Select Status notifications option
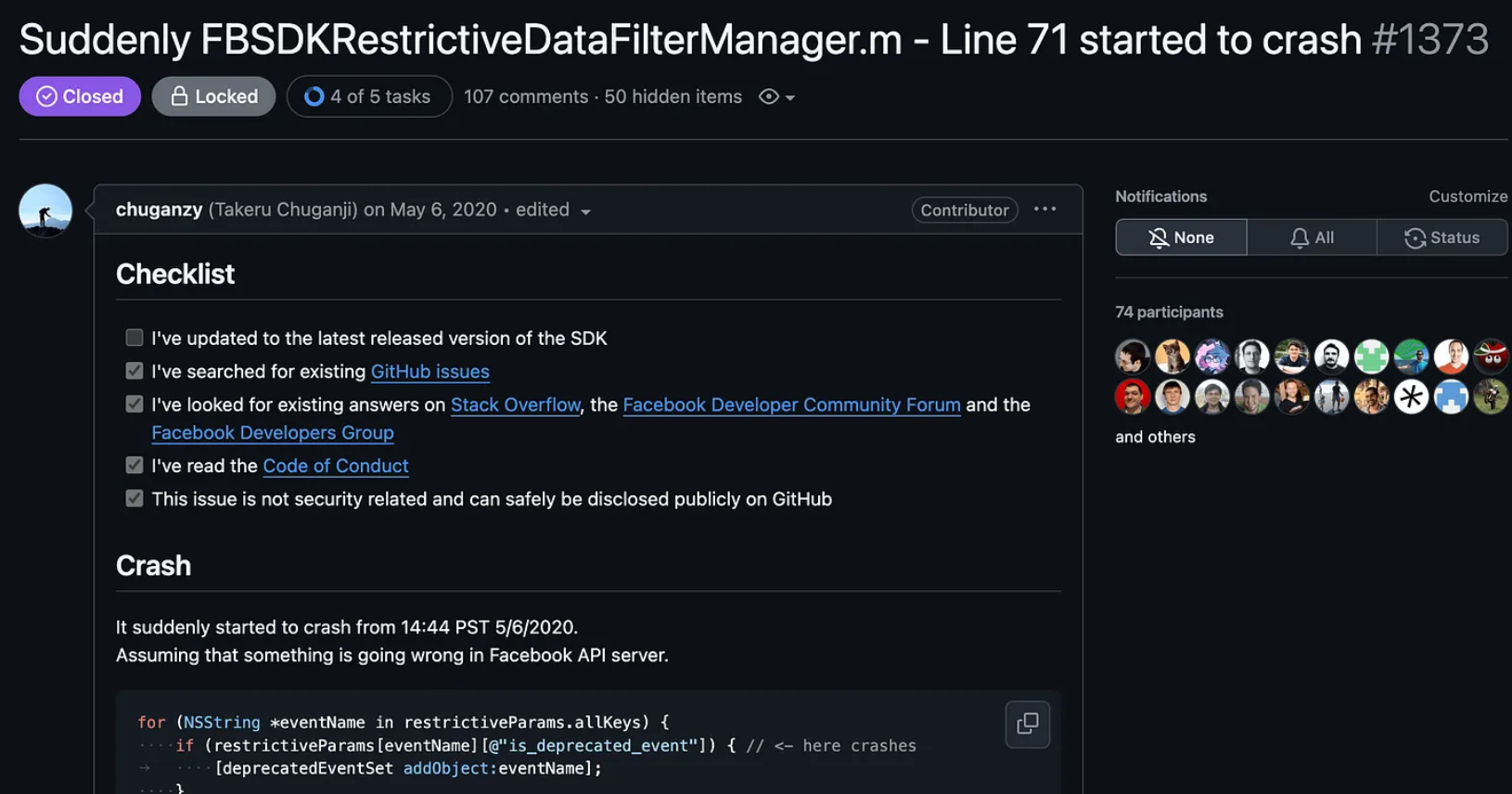This screenshot has width=1512, height=794. pyautogui.click(x=1442, y=237)
